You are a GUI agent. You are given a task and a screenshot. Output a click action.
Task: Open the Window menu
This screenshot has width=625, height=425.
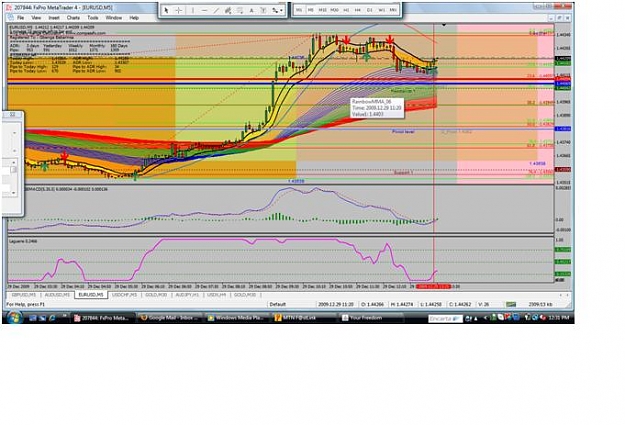coord(114,18)
